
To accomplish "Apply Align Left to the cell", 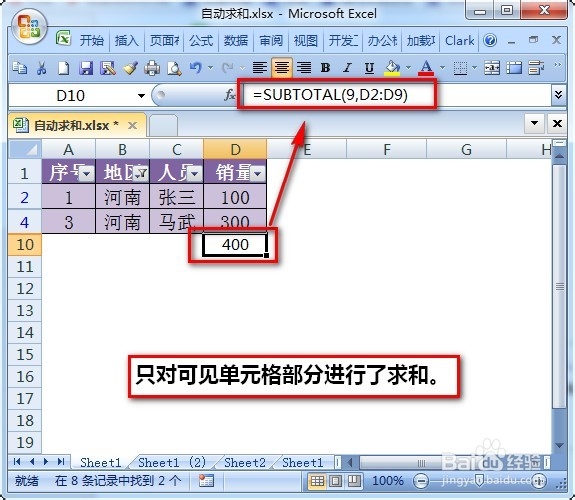I will [260, 68].
